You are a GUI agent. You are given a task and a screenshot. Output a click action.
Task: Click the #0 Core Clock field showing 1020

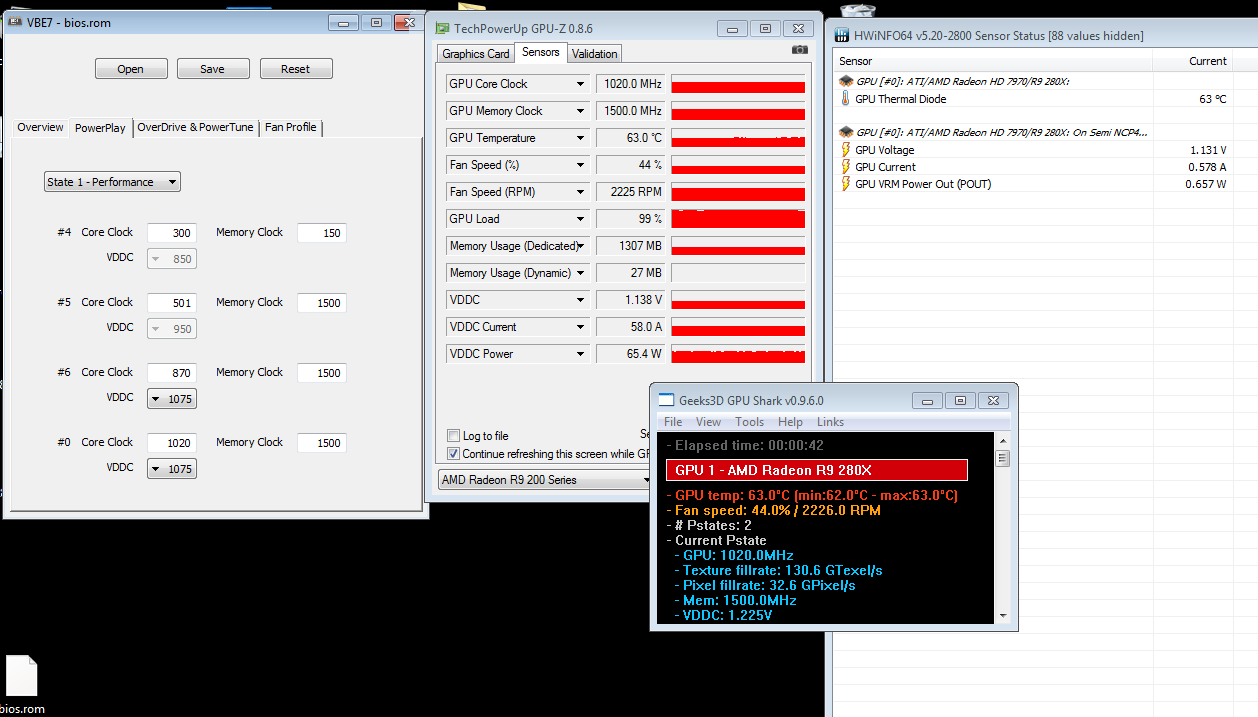pyautogui.click(x=172, y=443)
